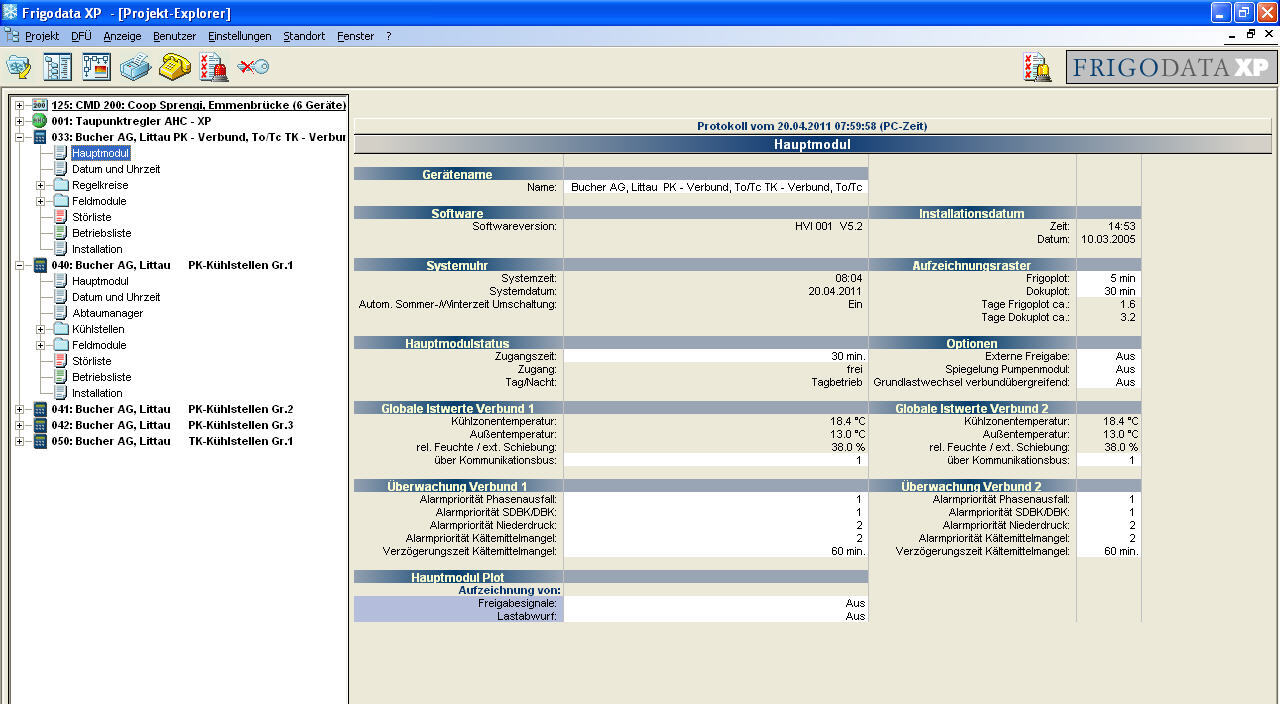Screen dimensions: 1280x704
Task: Open the DFÜ menu
Action: click(x=81, y=36)
